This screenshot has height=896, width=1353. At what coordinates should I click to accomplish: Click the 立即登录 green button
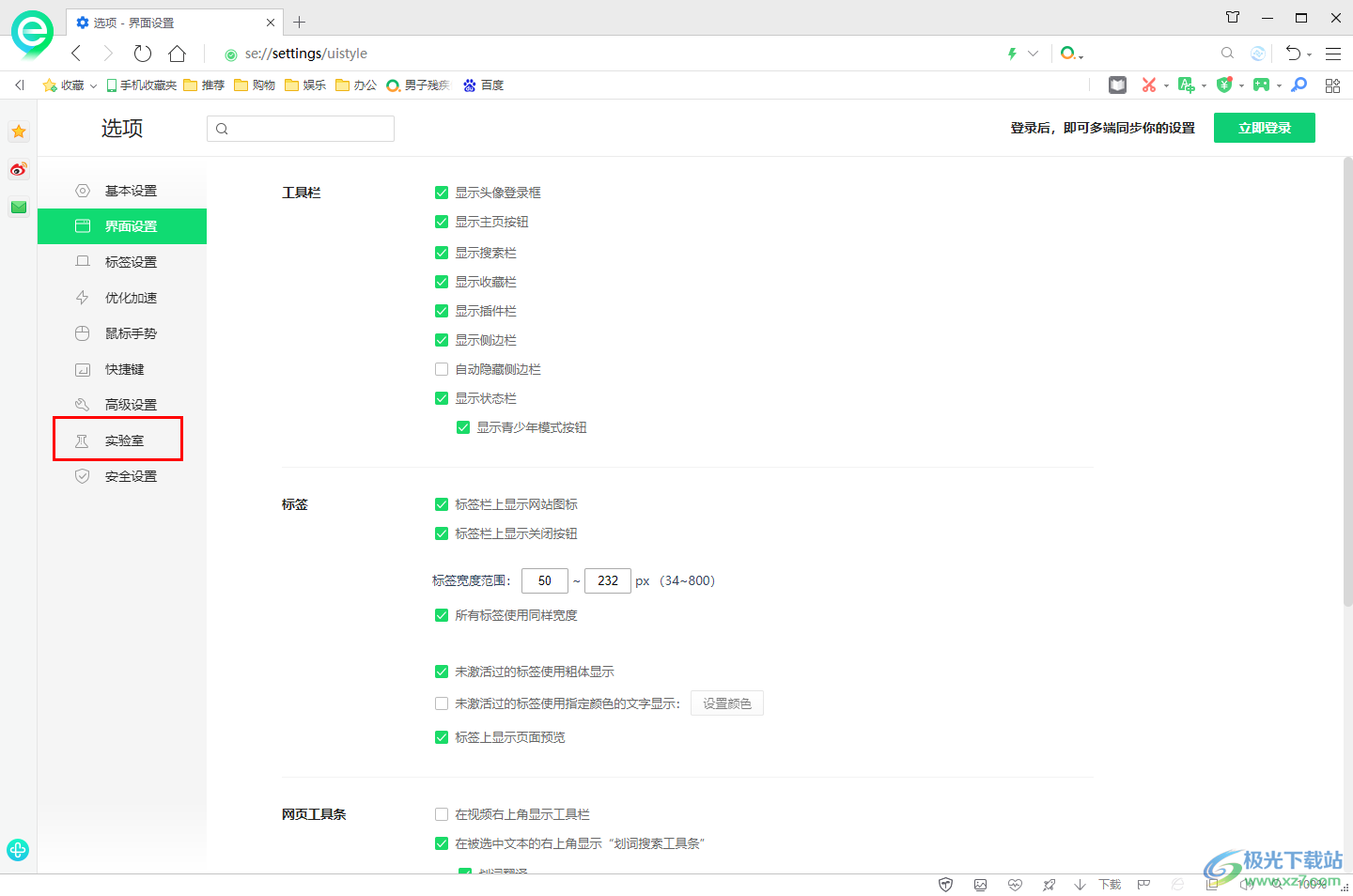pos(1265,128)
